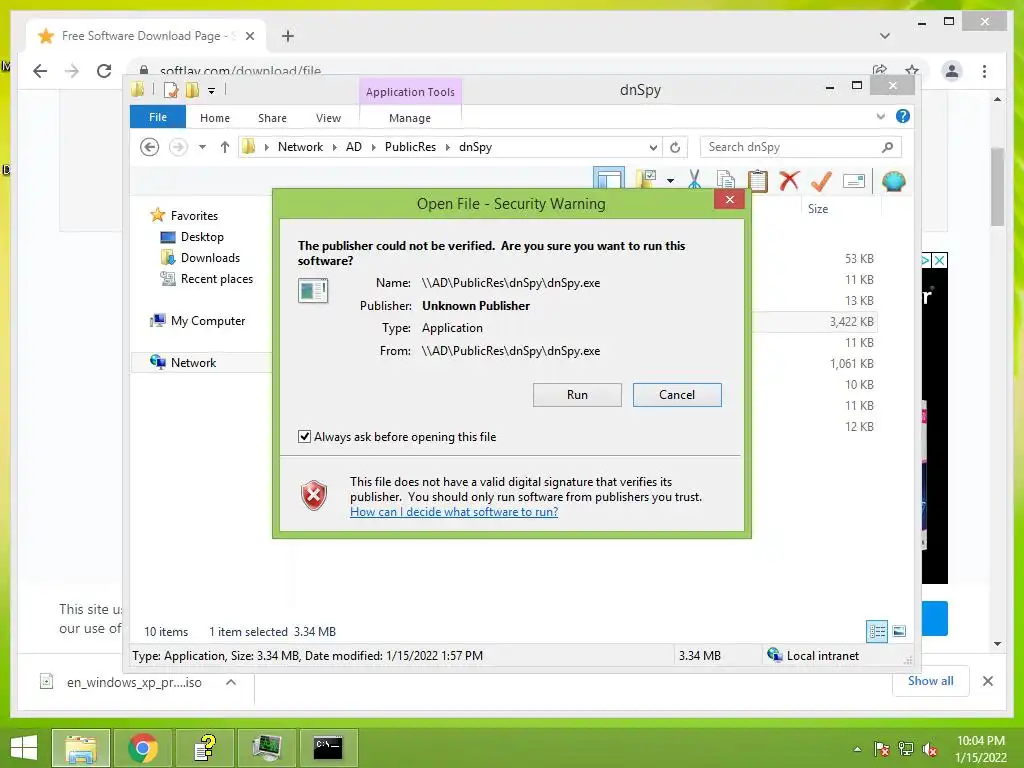Click the Quick Access properties icon
1024x768 pixels.
(170, 90)
